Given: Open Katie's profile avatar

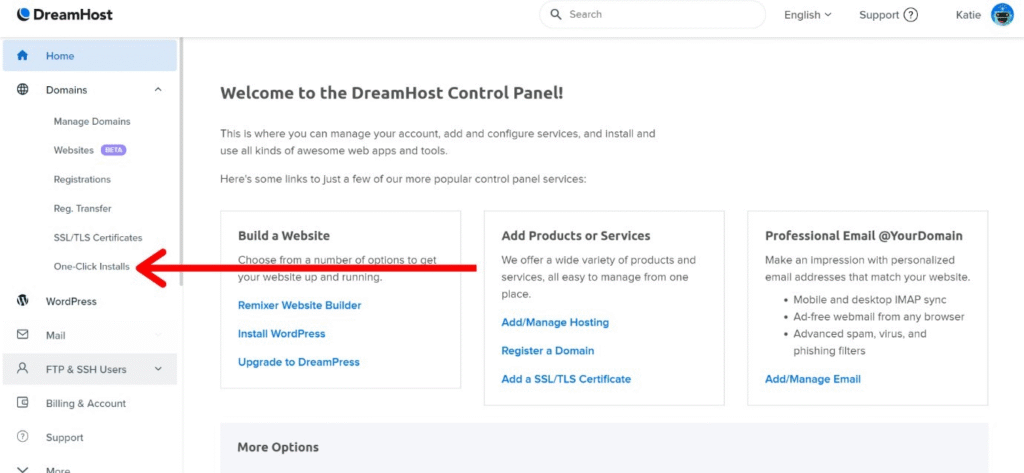Looking at the screenshot, I should click(1001, 15).
